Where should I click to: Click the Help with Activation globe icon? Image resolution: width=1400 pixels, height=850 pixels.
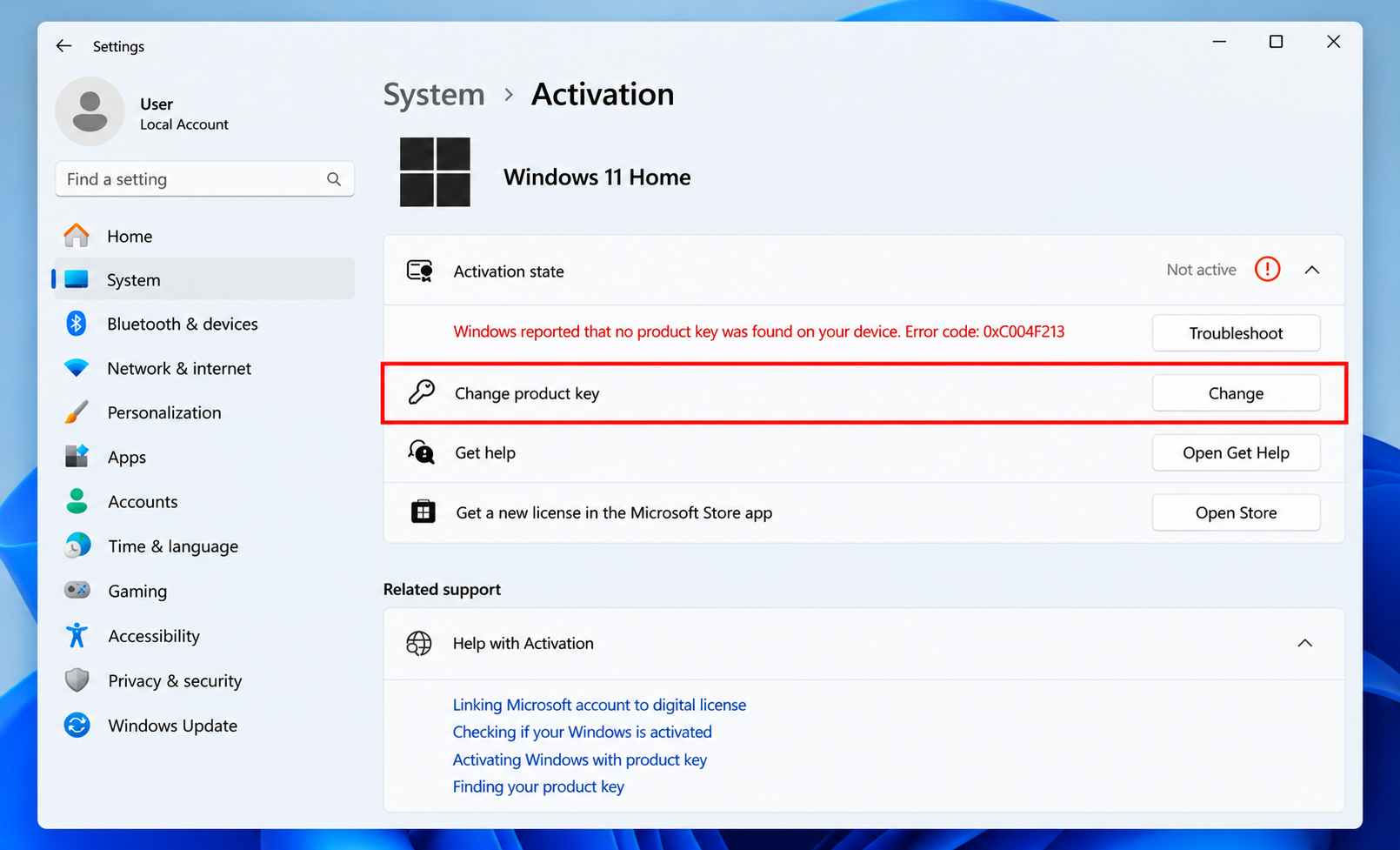419,643
